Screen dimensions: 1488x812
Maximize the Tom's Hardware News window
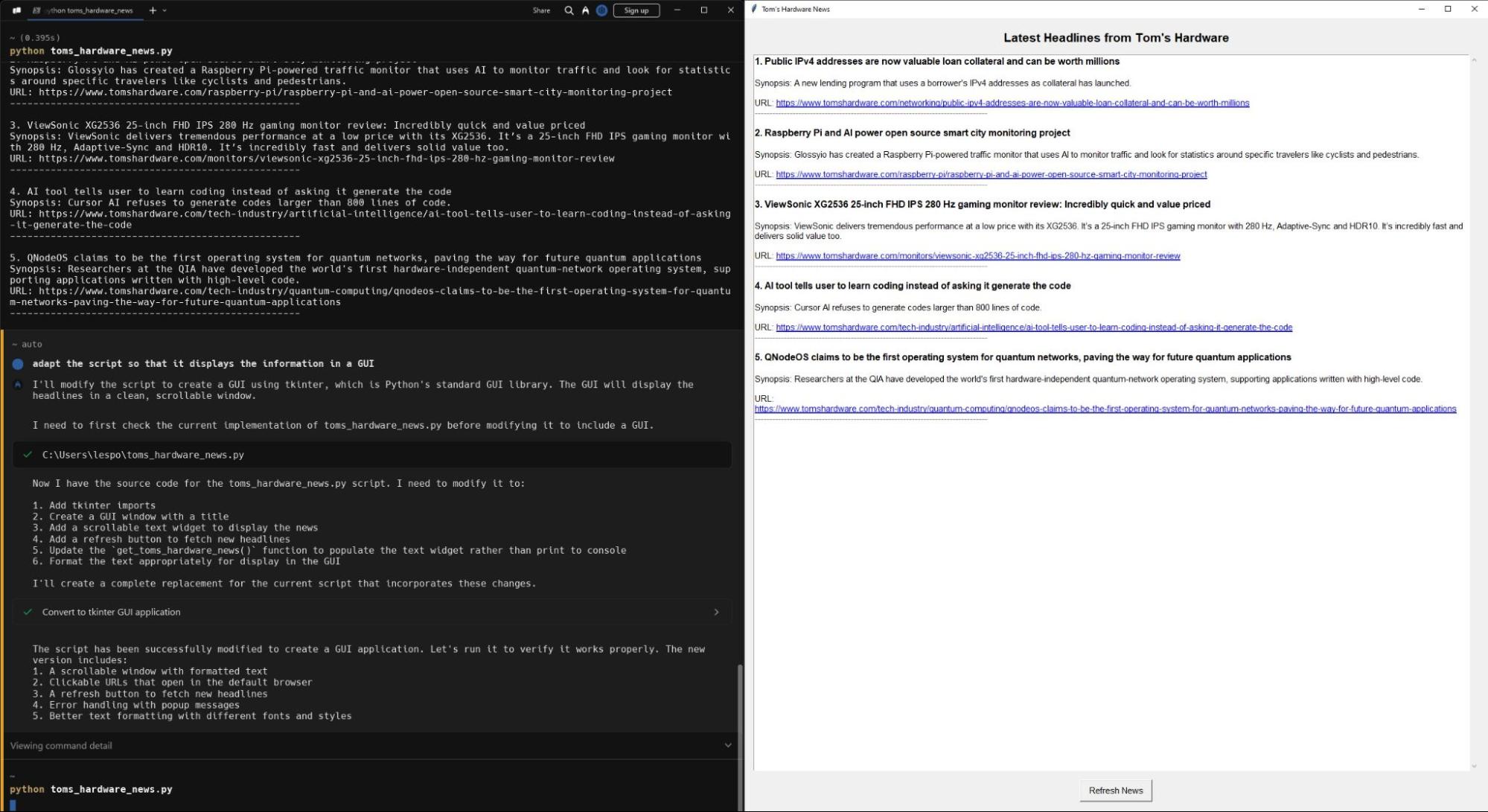pos(1448,9)
